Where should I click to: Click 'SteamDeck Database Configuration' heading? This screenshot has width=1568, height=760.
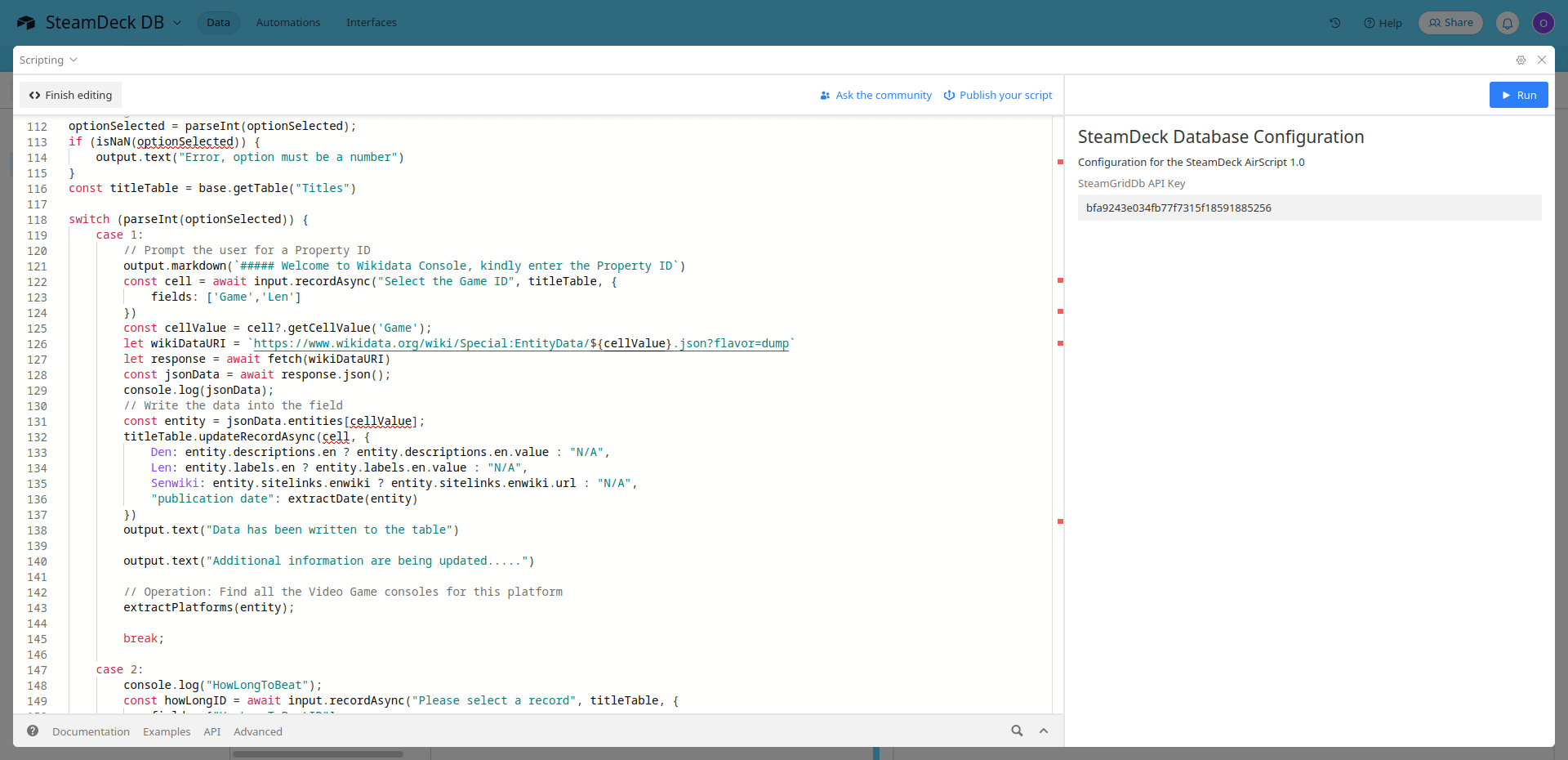1221,137
